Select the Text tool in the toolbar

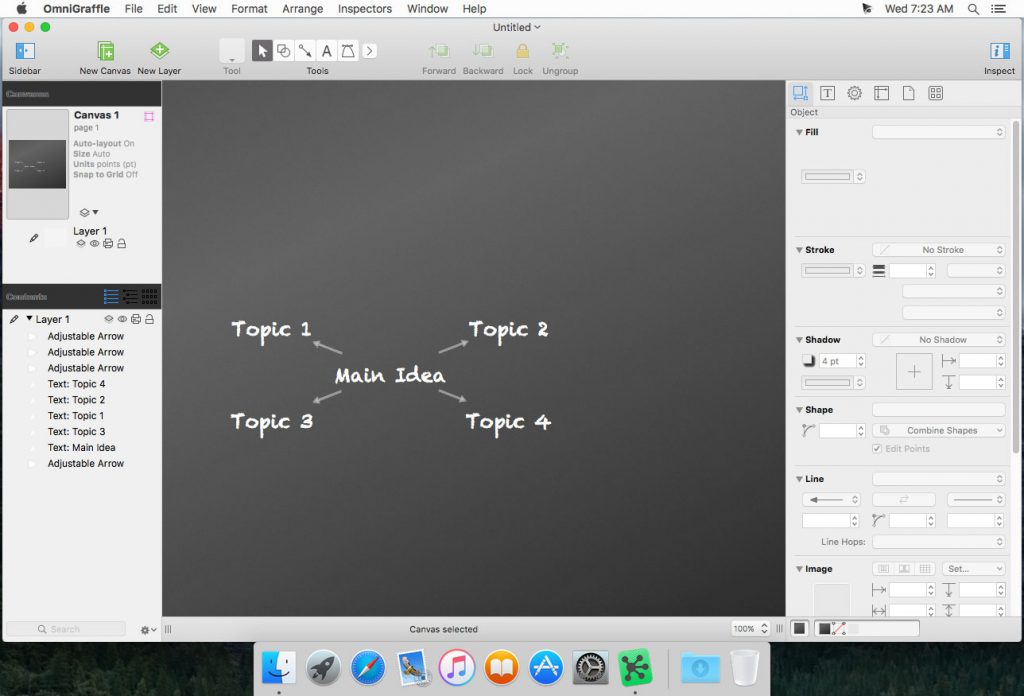[x=326, y=50]
